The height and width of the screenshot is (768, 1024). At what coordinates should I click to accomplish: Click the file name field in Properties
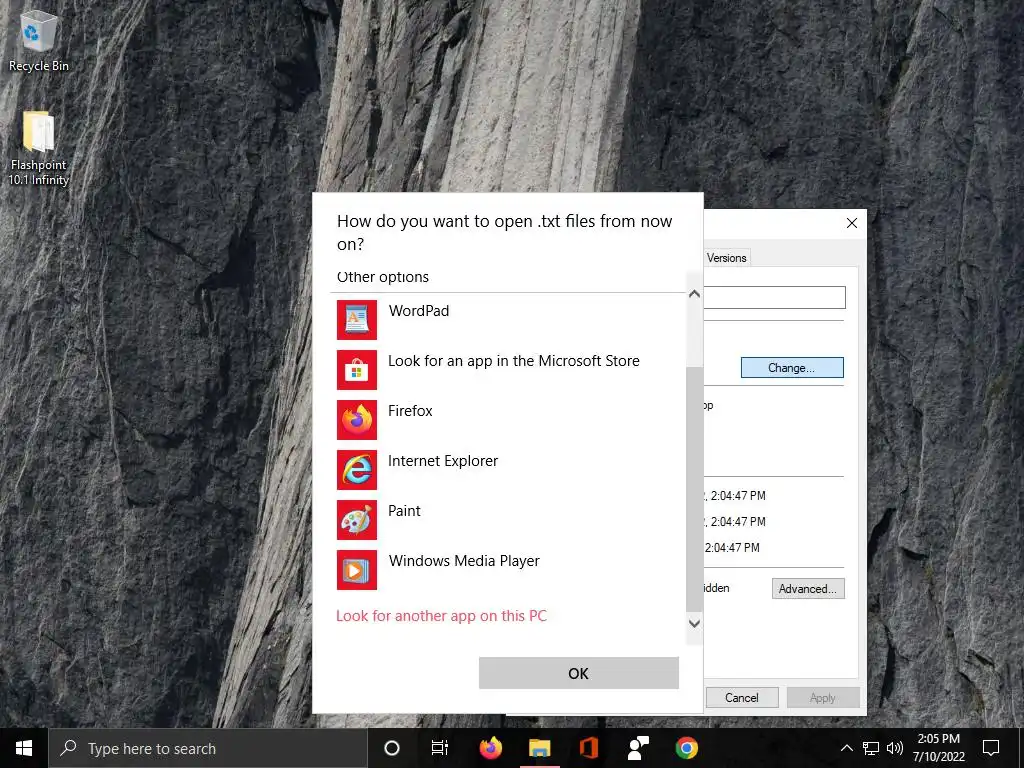coord(775,298)
